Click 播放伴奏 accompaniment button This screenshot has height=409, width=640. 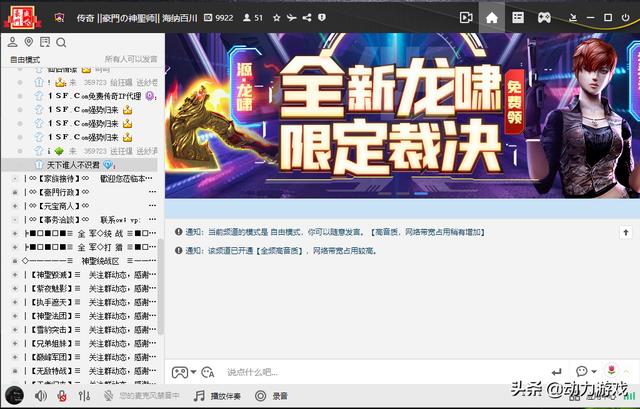tap(217, 396)
